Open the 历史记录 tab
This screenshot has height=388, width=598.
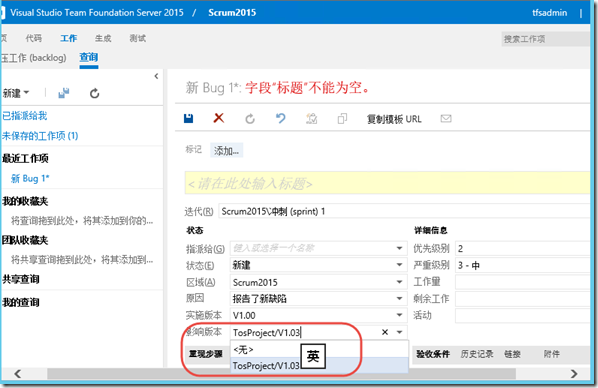point(477,354)
